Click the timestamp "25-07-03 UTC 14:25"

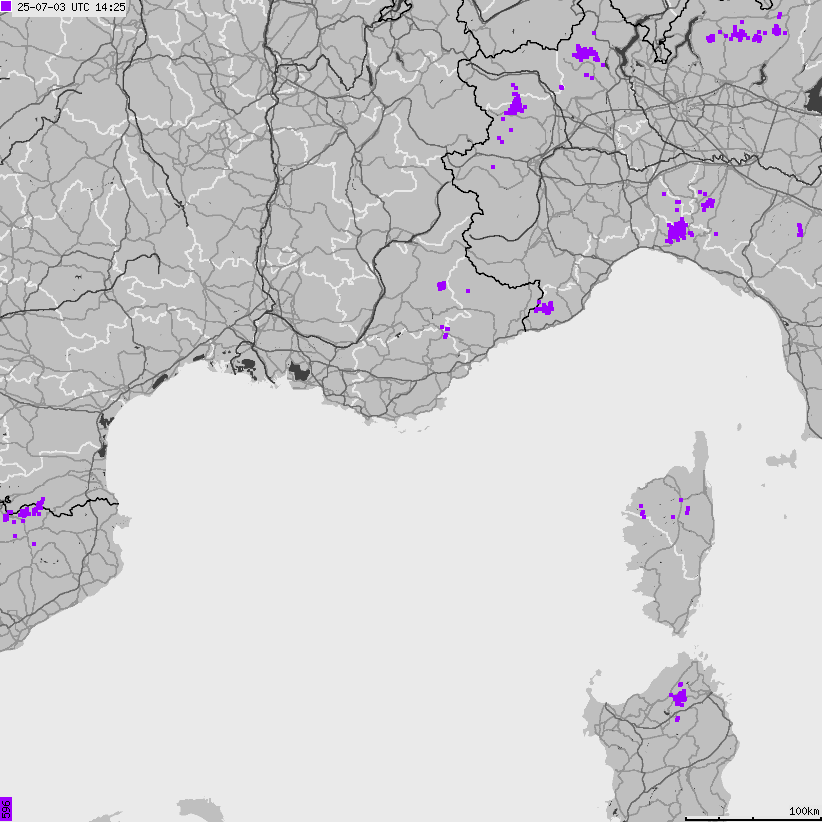[71, 8]
